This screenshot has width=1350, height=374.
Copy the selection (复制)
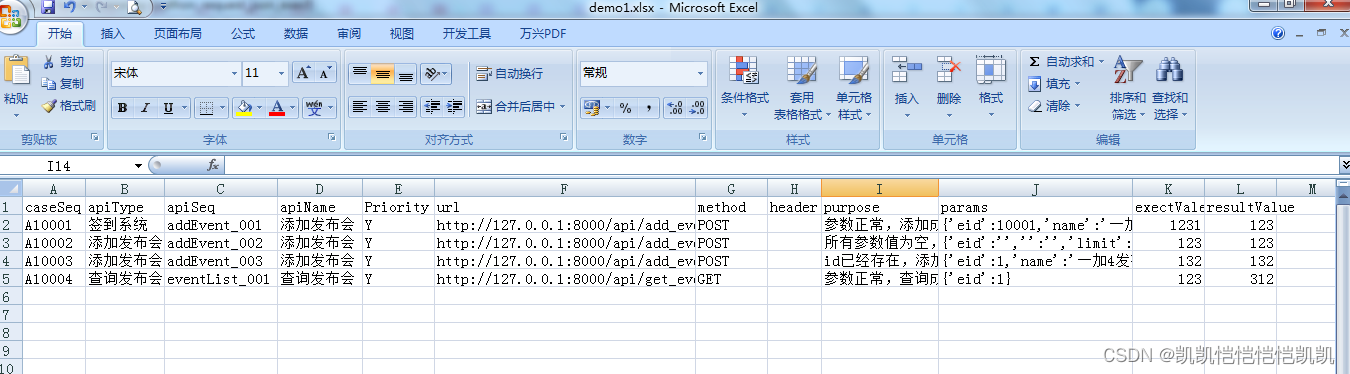coord(65,84)
